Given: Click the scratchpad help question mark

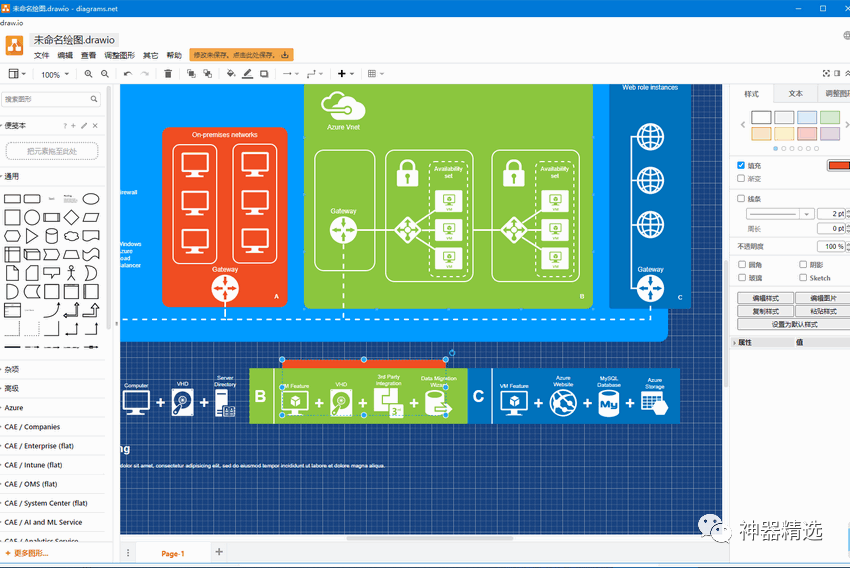Looking at the screenshot, I should pos(65,126).
